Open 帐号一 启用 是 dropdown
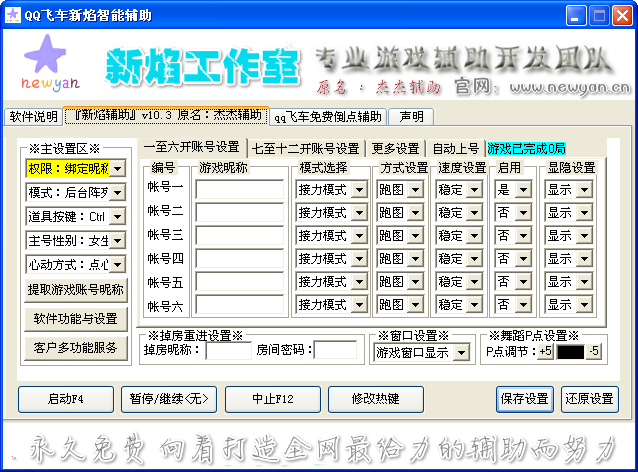This screenshot has width=638, height=472. click(524, 190)
